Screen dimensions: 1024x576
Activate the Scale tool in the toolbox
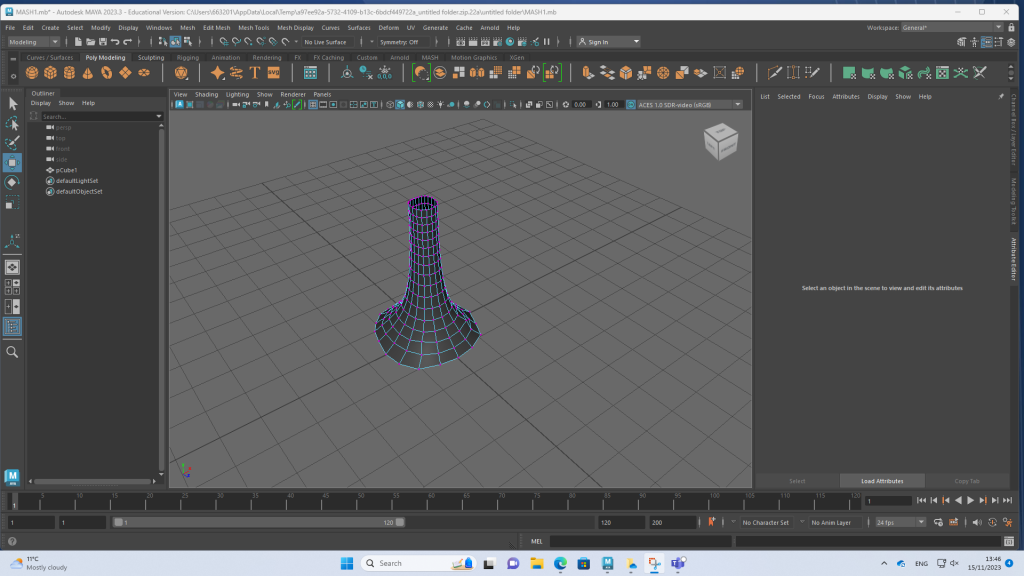12,203
